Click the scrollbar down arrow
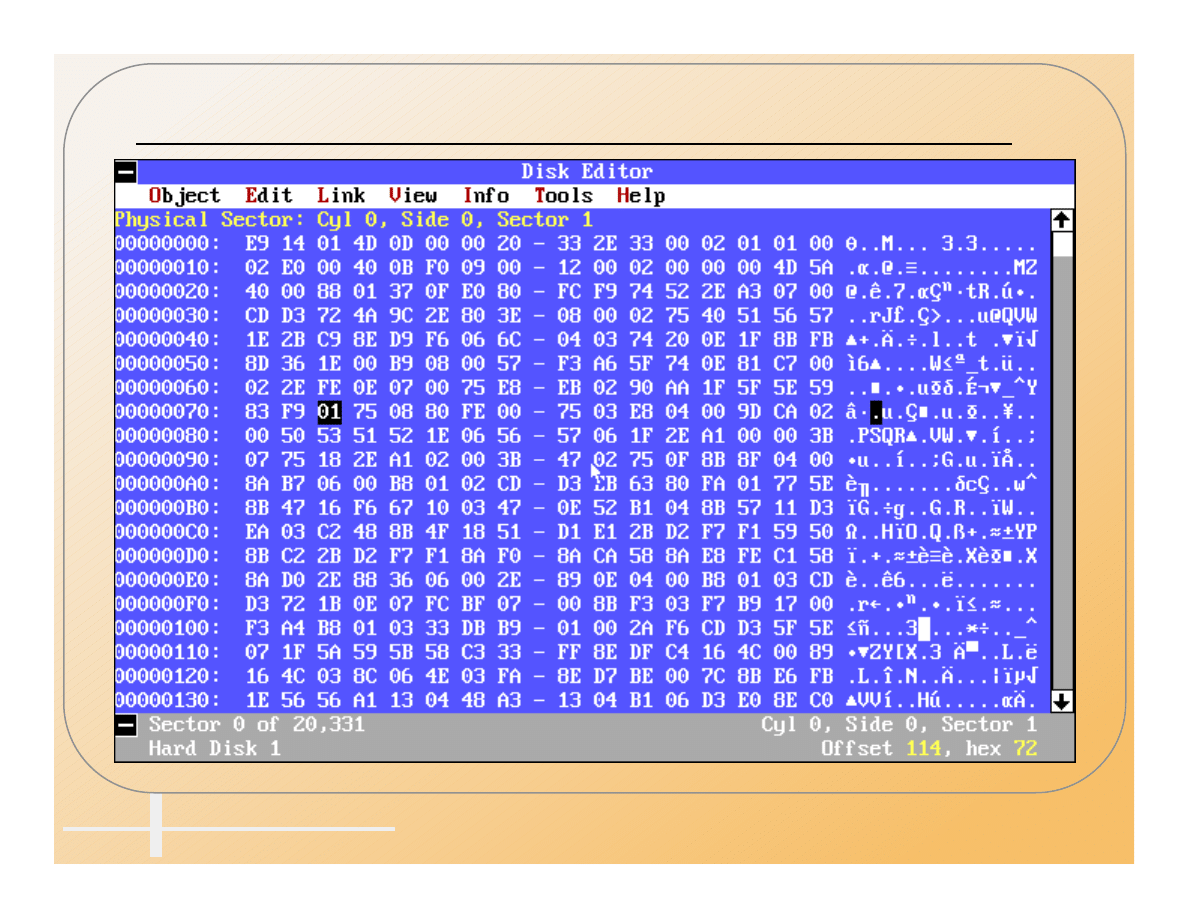The image size is (1188, 918). coord(1063,701)
